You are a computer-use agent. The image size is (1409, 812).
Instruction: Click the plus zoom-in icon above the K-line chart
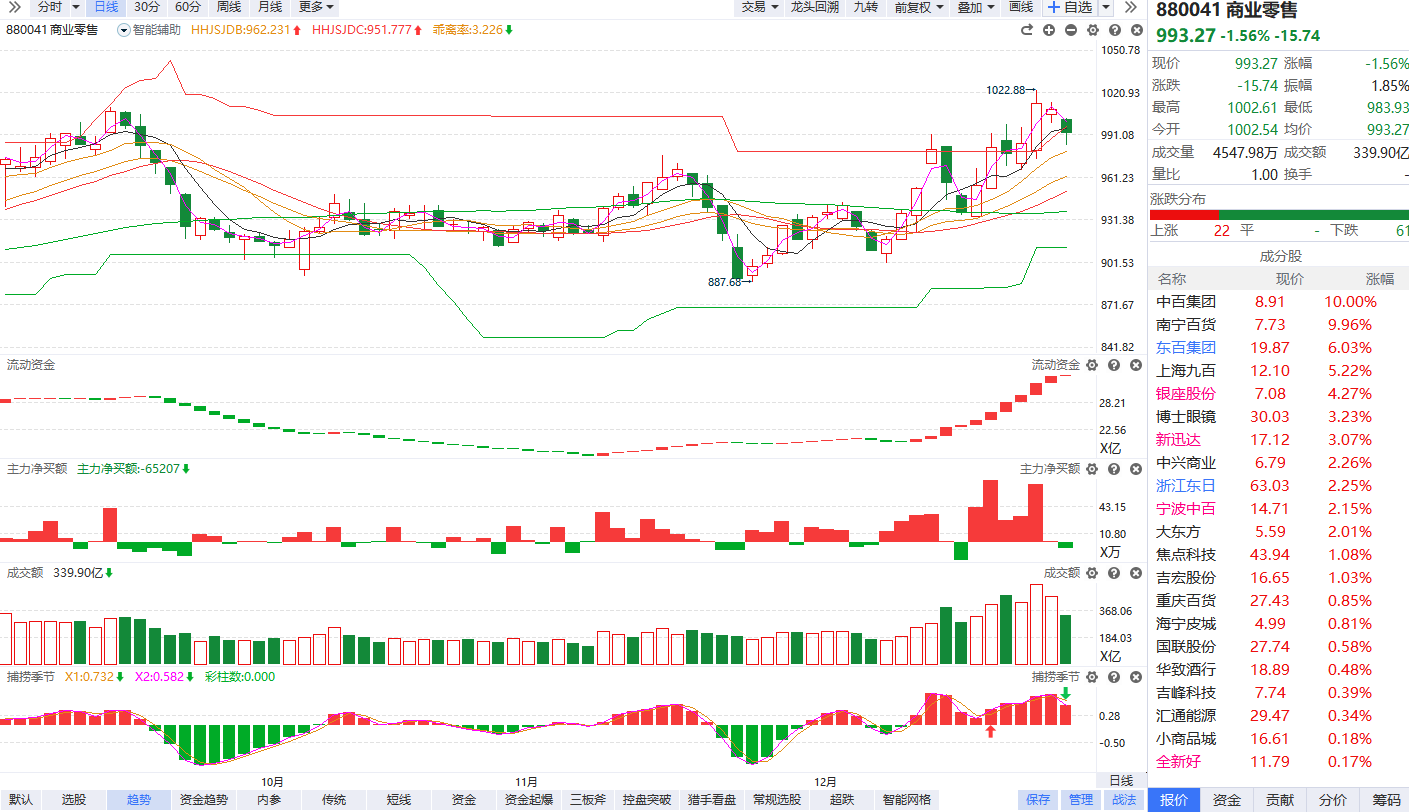coord(1049,30)
